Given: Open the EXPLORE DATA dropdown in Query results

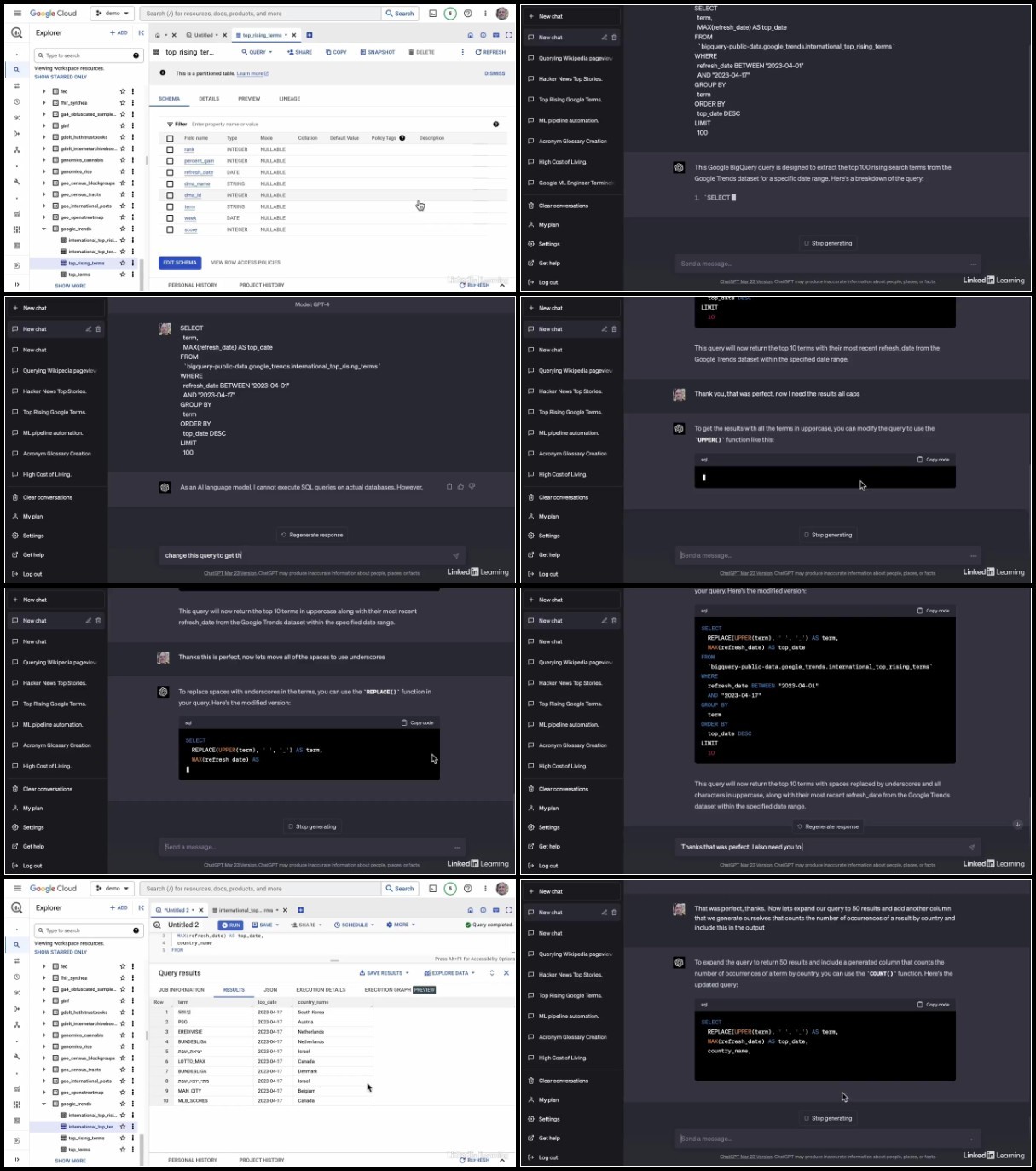Looking at the screenshot, I should pos(448,973).
